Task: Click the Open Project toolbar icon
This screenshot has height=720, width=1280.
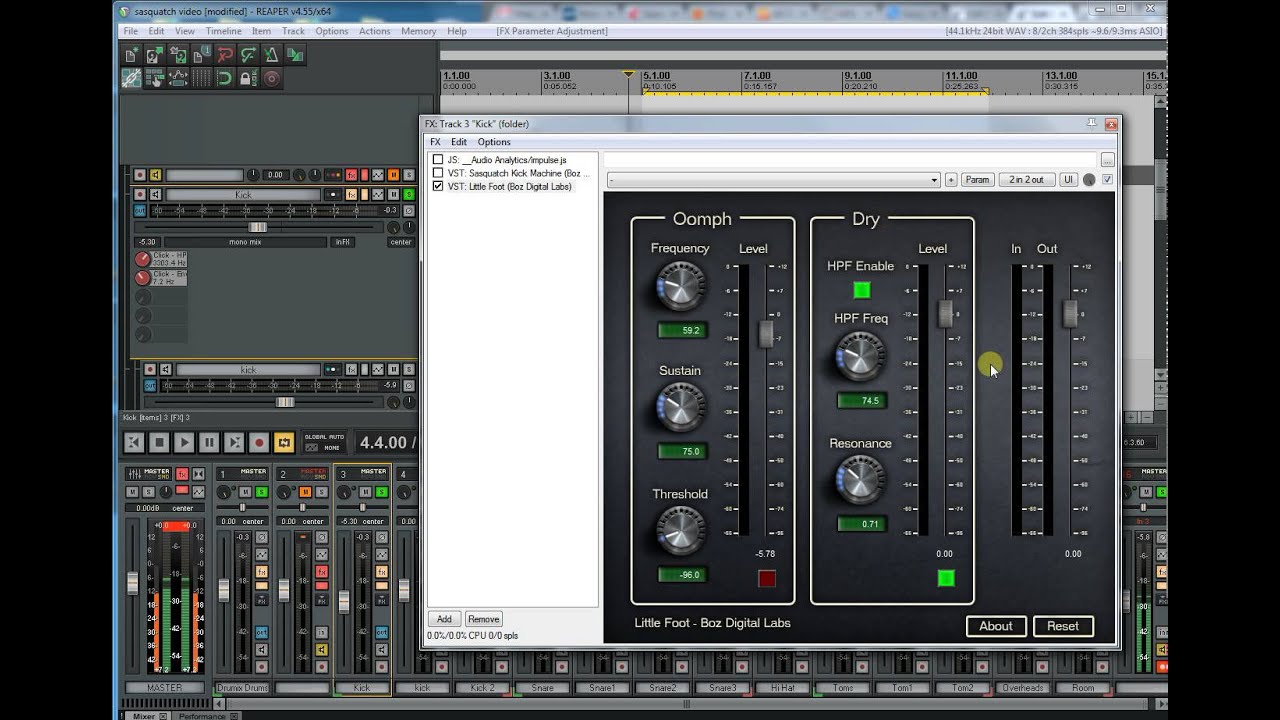Action: (x=154, y=55)
